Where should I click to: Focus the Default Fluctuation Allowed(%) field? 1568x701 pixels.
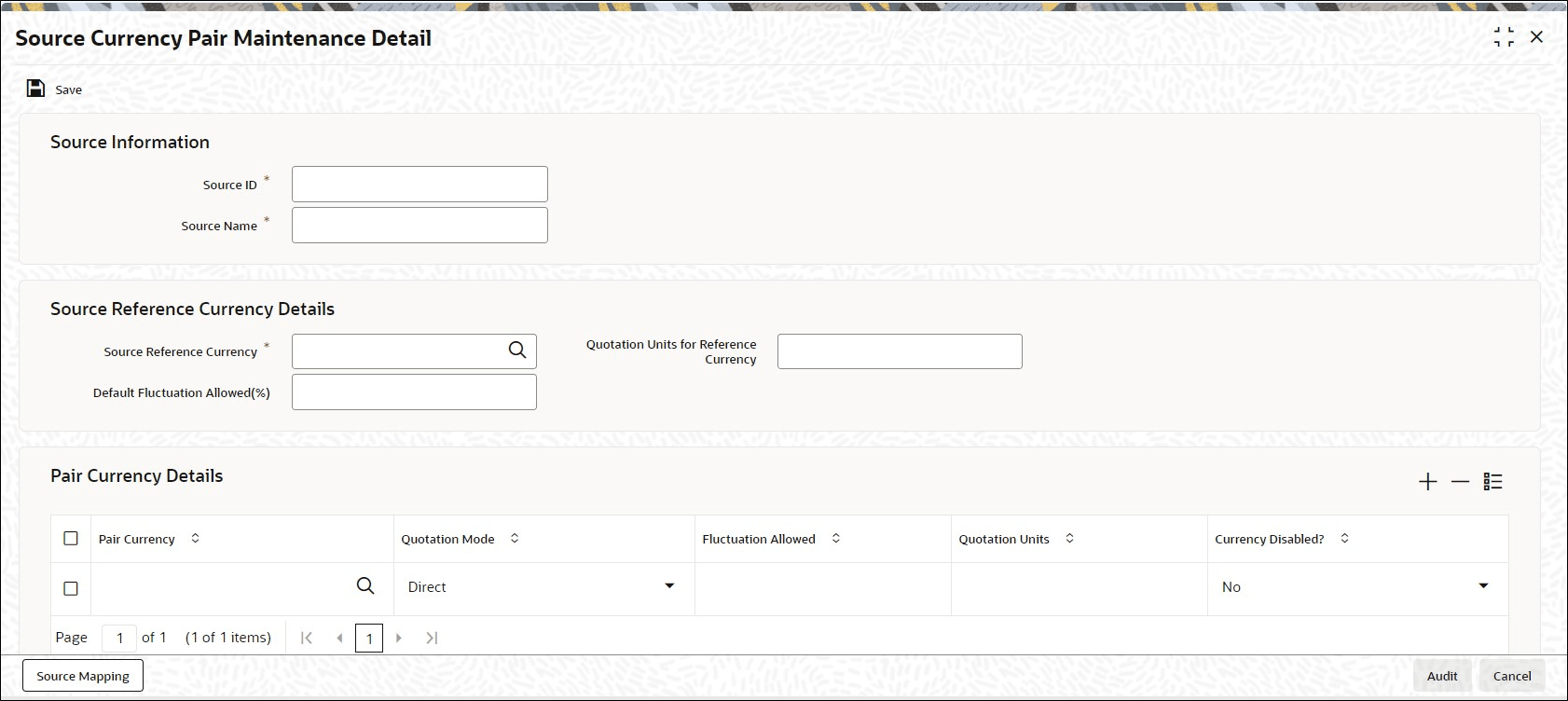tap(414, 392)
